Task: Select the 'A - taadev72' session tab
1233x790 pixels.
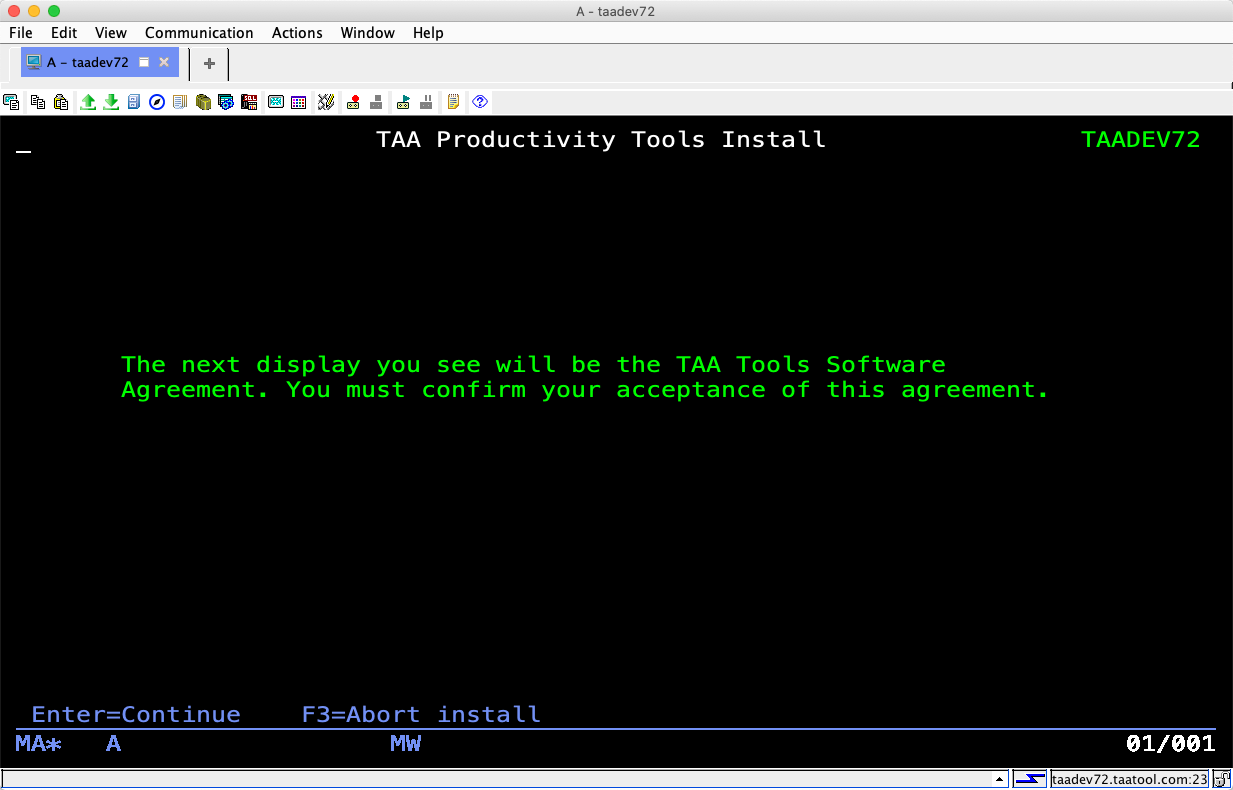Action: (x=88, y=62)
